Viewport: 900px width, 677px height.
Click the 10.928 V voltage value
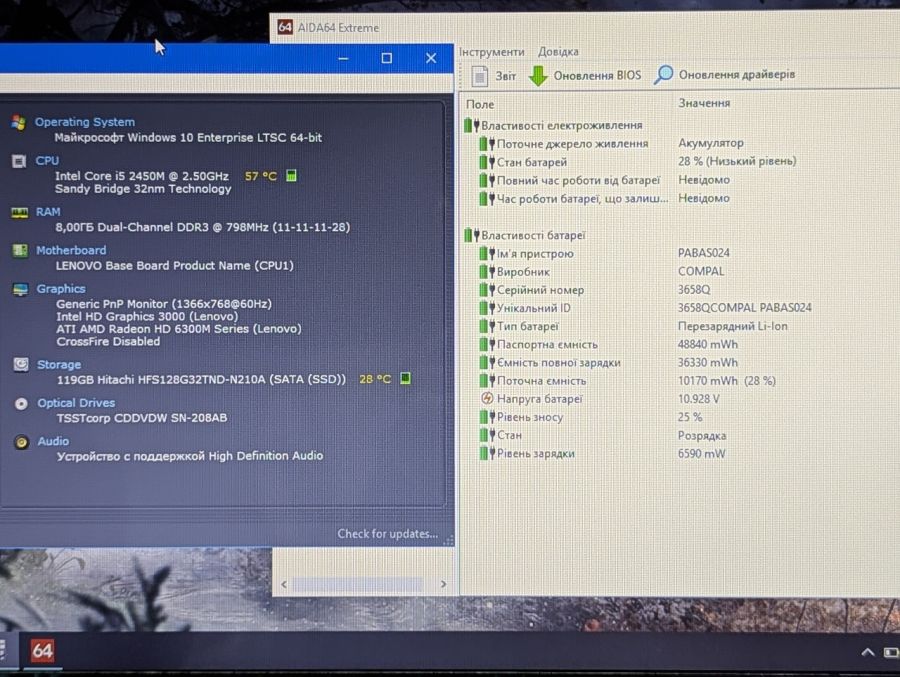(699, 399)
